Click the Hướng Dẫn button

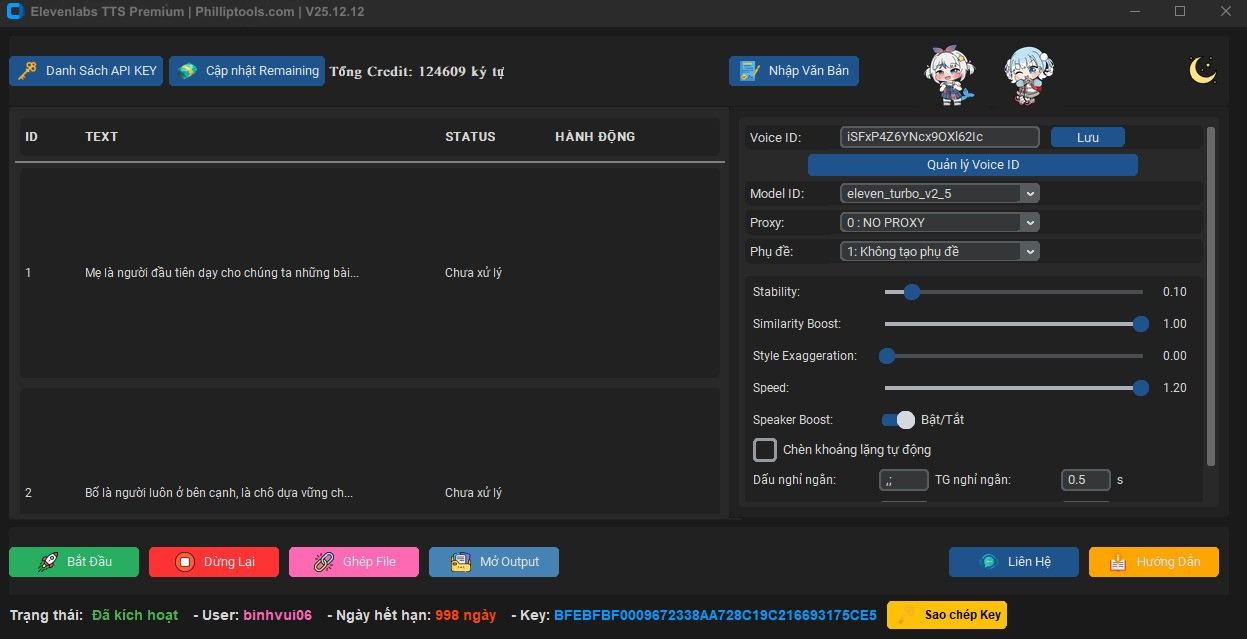pyautogui.click(x=1153, y=561)
